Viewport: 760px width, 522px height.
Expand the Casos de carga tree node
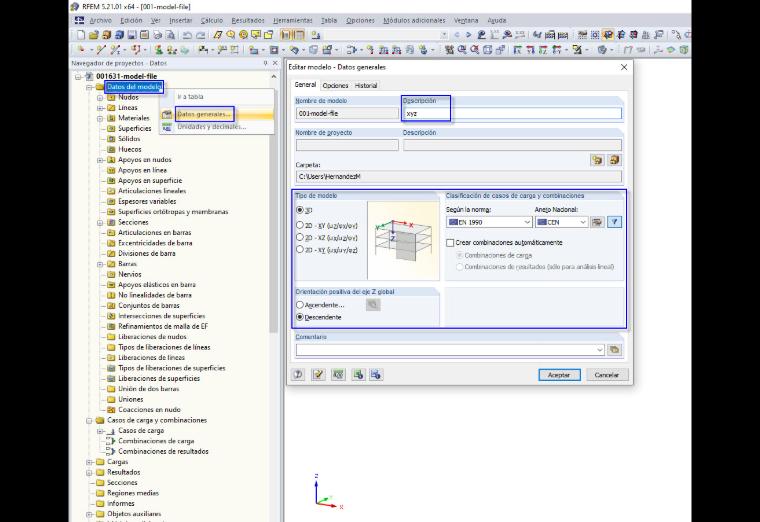(x=100, y=431)
